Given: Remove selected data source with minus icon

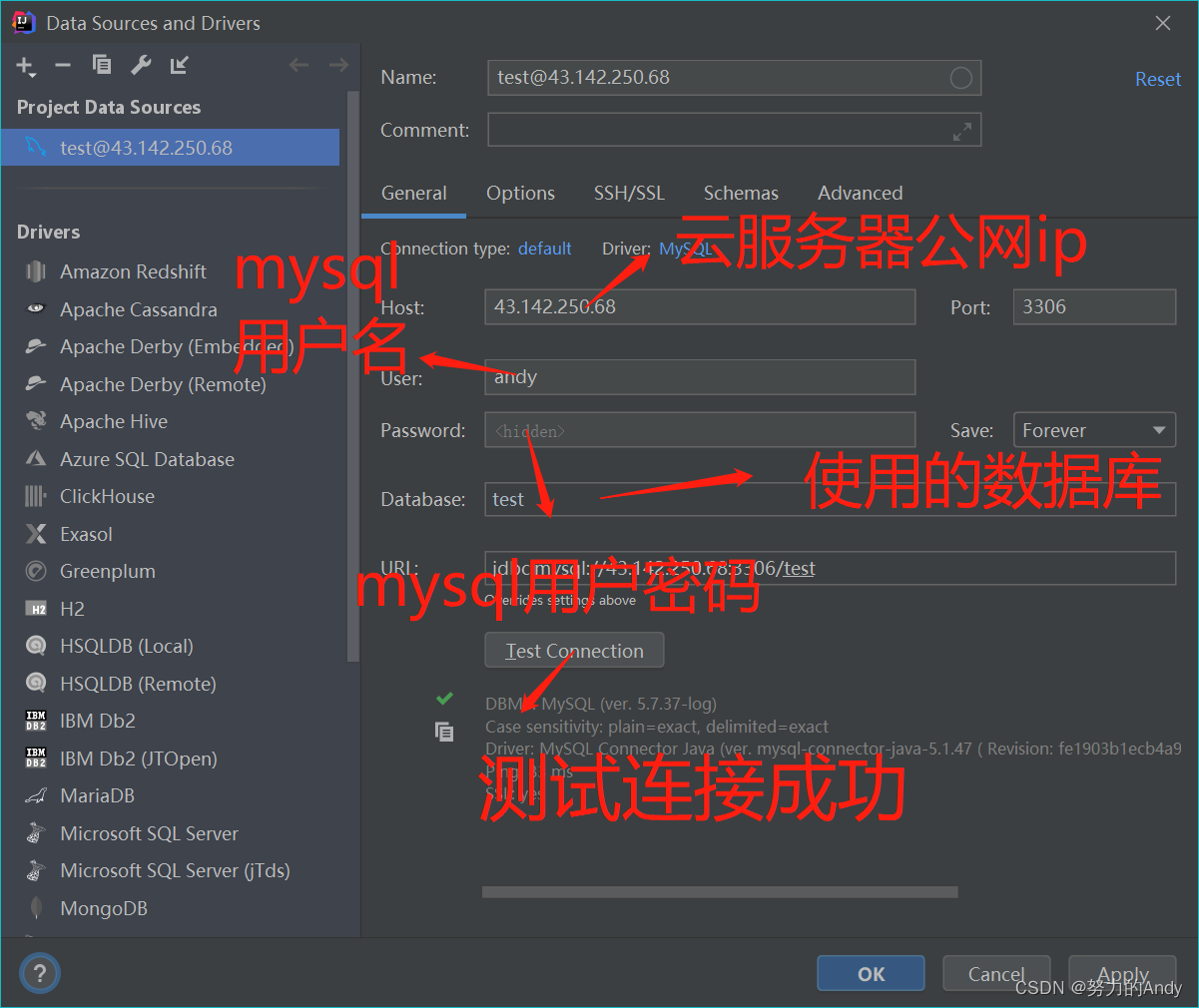Looking at the screenshot, I should (63, 65).
